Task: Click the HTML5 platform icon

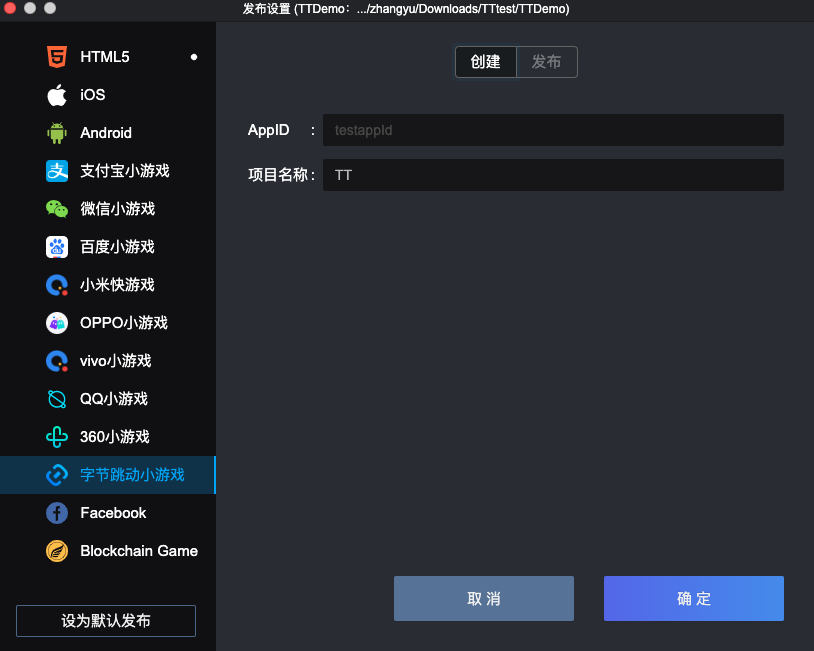Action: coord(57,57)
